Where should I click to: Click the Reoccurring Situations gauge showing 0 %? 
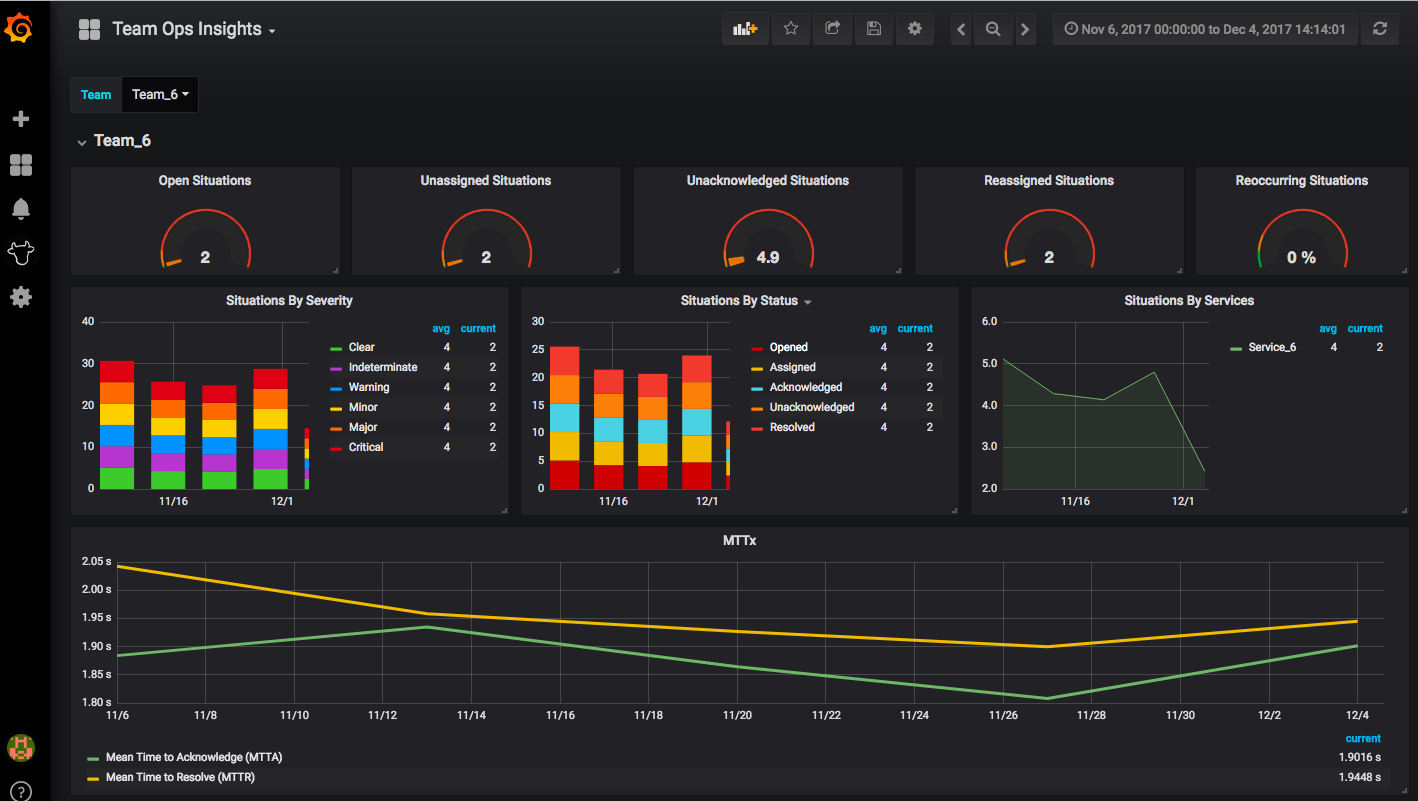(x=1302, y=240)
